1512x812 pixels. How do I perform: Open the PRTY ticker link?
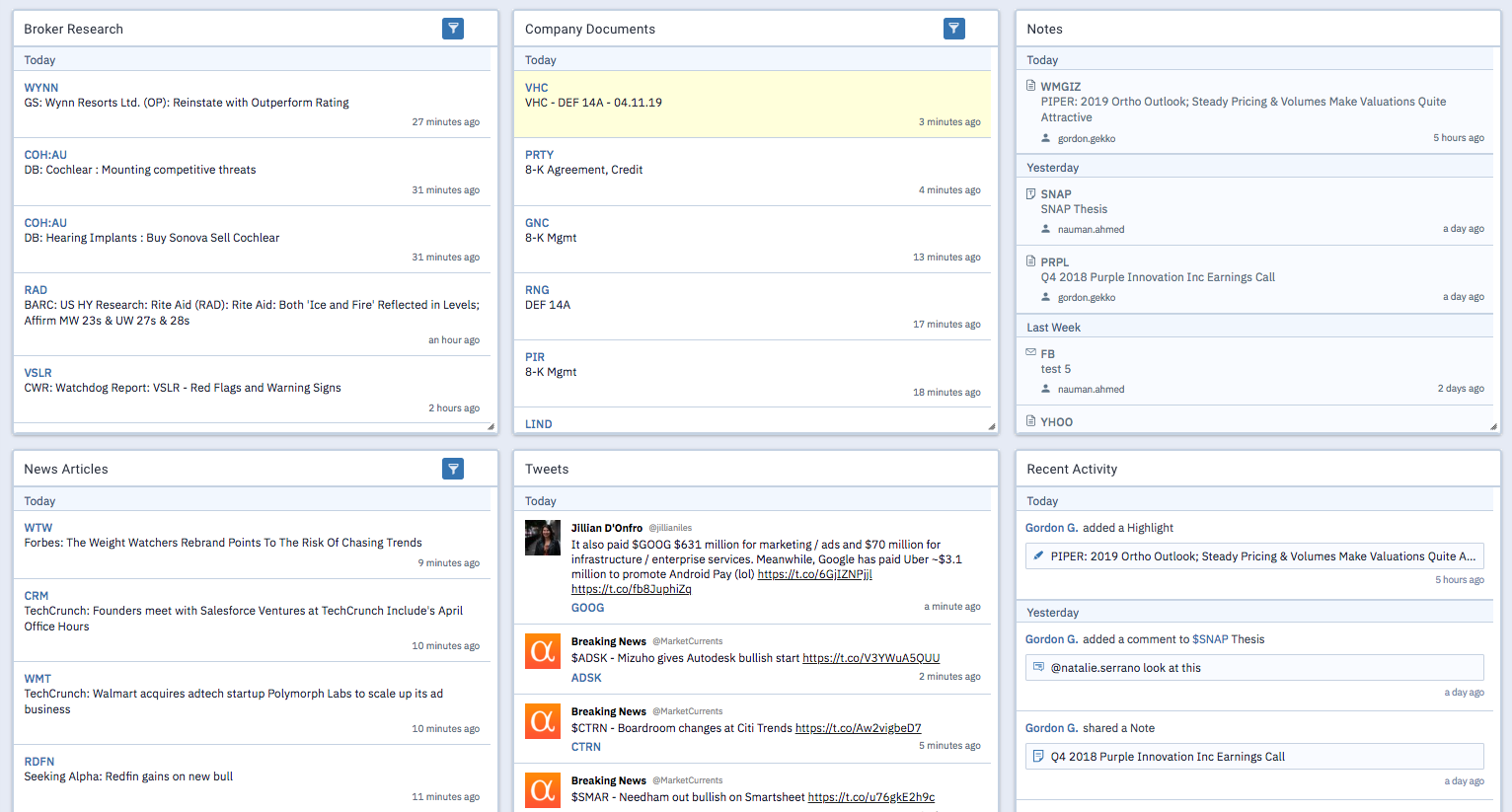tap(540, 155)
